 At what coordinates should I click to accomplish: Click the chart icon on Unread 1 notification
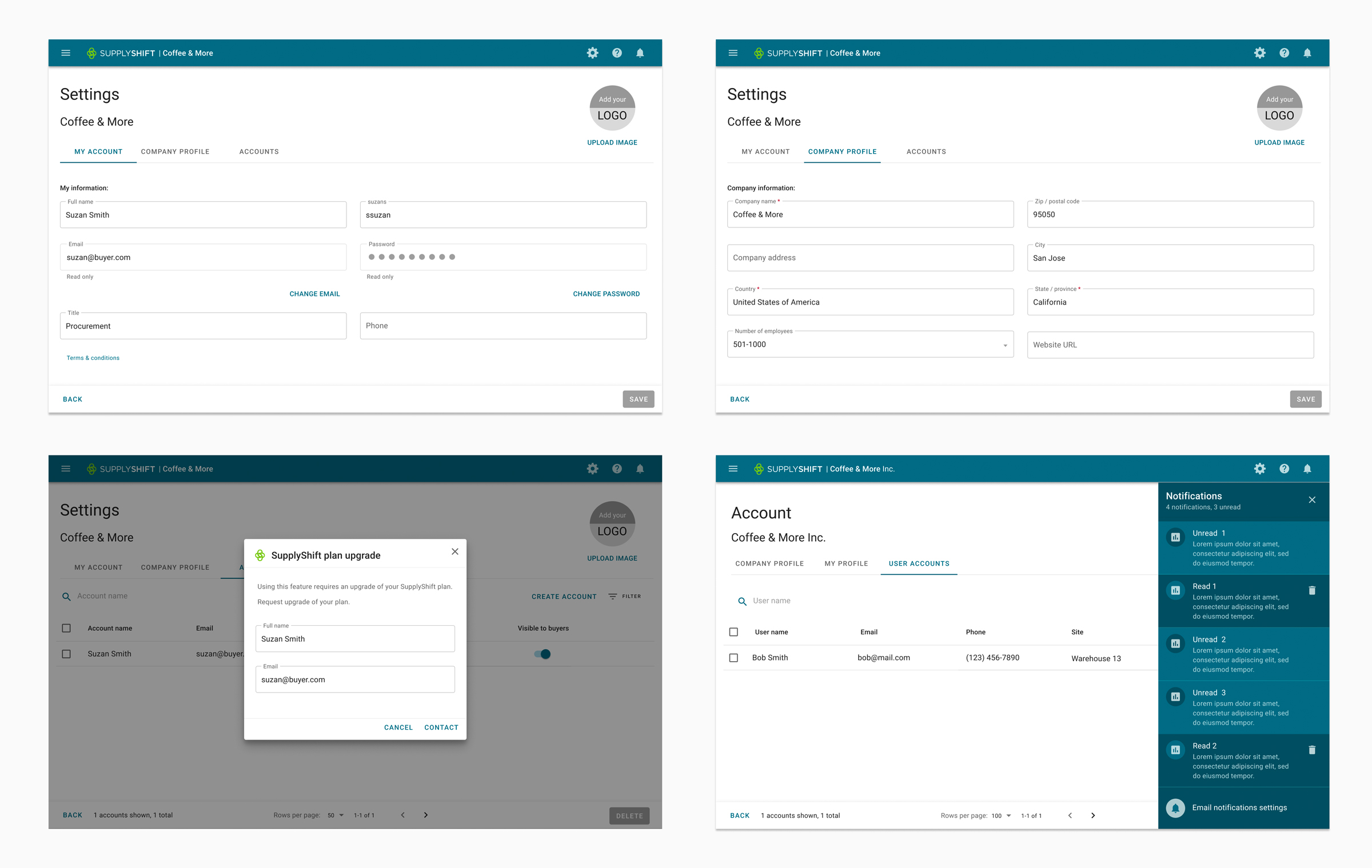pos(1175,537)
